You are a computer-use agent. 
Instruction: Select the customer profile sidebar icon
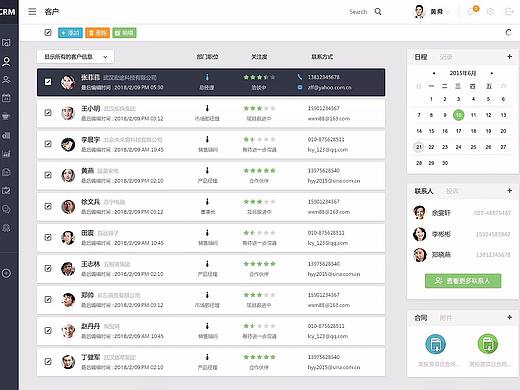(x=6, y=61)
